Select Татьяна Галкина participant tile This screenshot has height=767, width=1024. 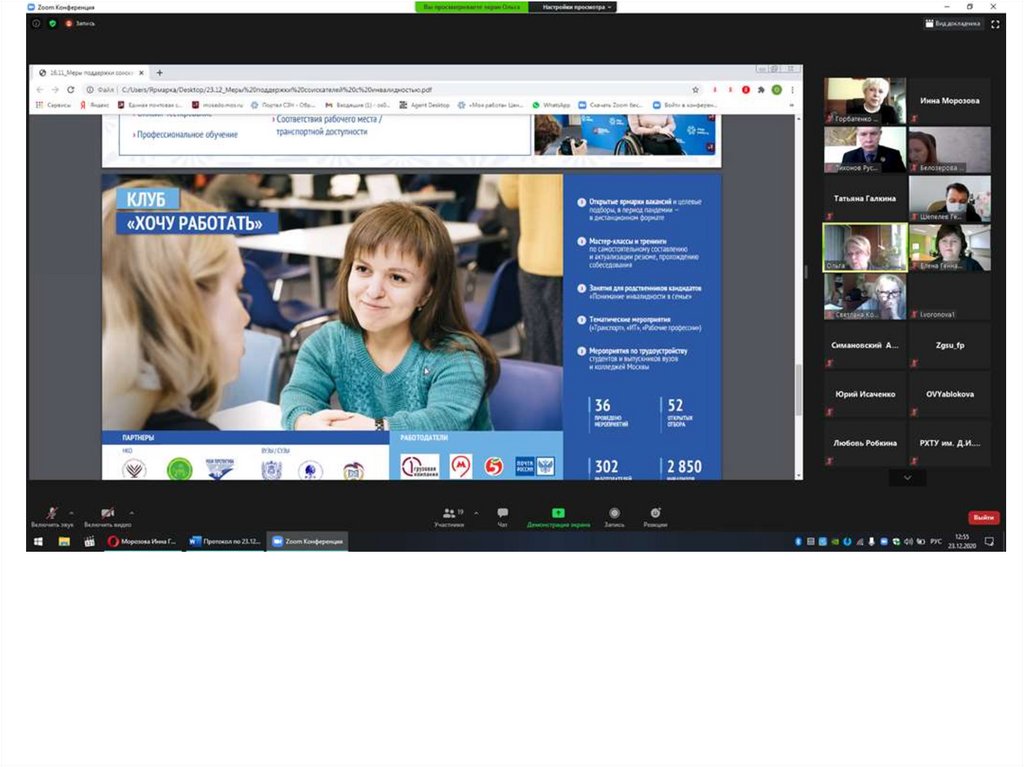click(x=865, y=198)
